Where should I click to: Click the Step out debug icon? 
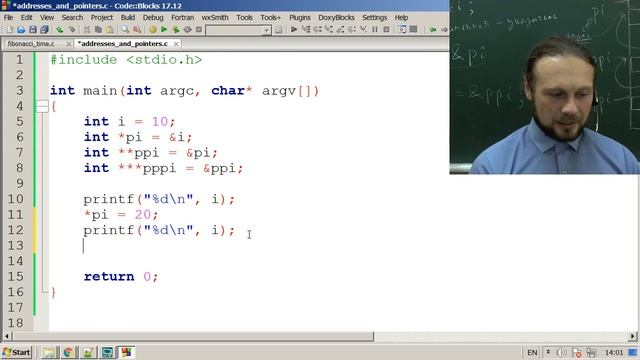340,29
